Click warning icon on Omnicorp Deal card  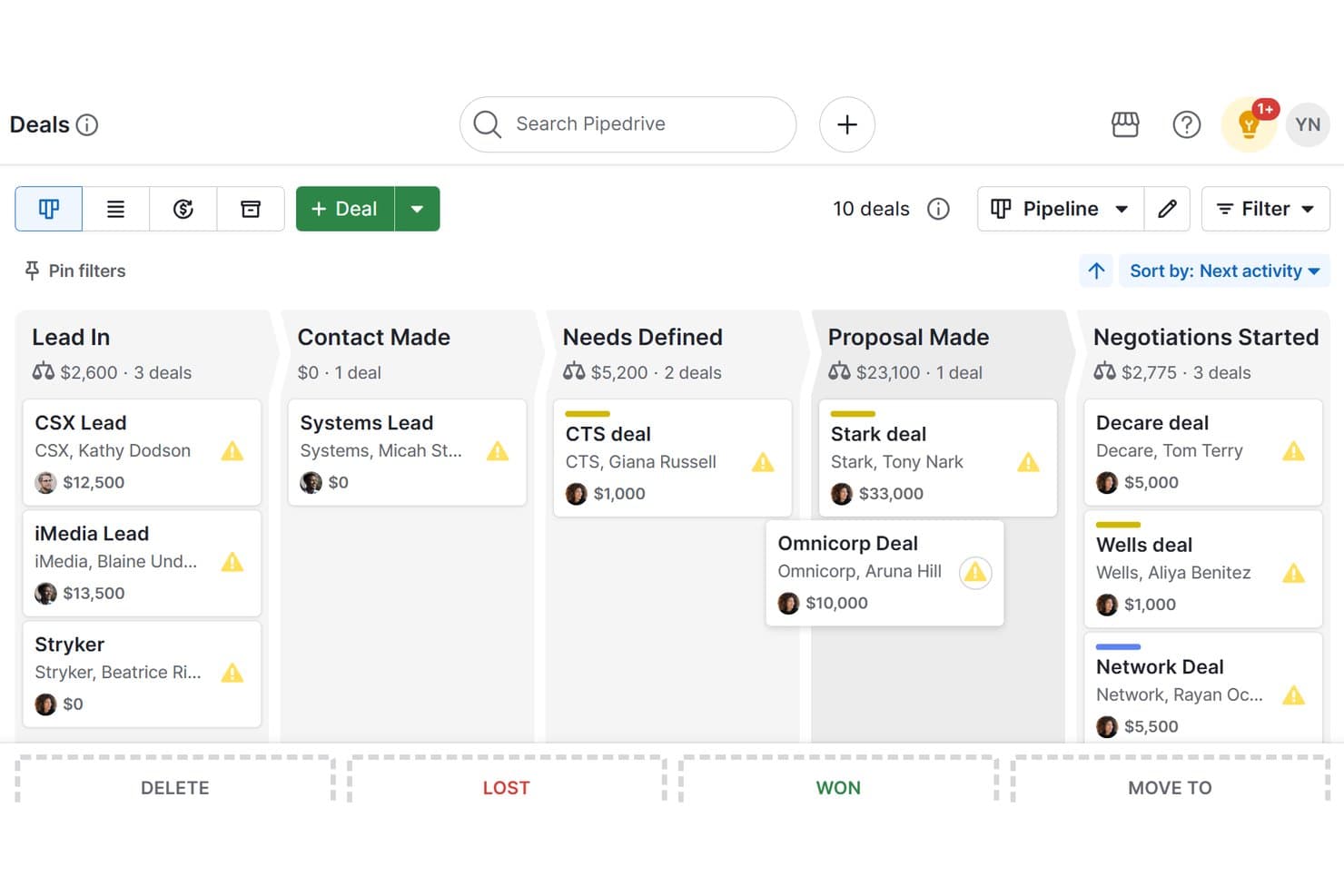click(975, 572)
